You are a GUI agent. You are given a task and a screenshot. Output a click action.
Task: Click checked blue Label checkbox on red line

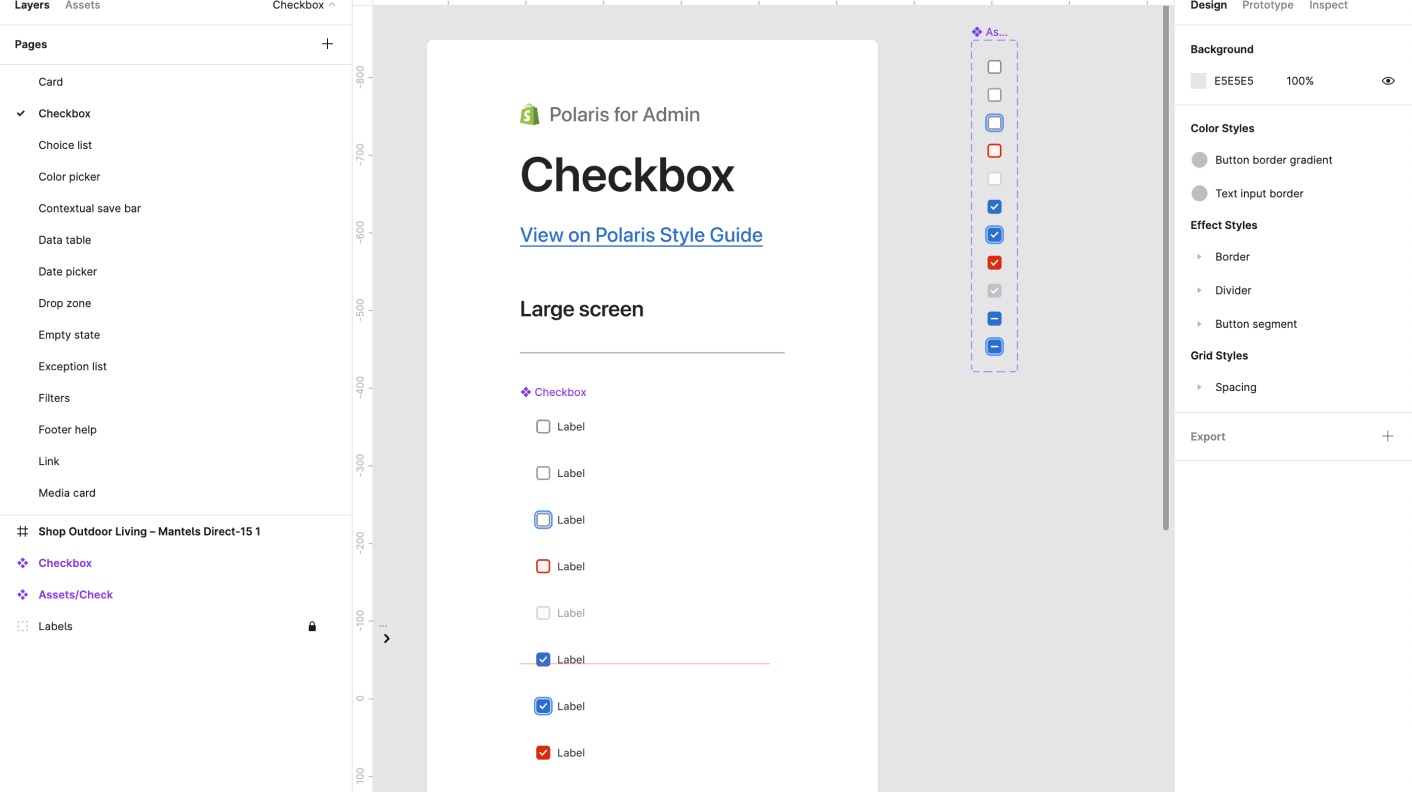(543, 659)
